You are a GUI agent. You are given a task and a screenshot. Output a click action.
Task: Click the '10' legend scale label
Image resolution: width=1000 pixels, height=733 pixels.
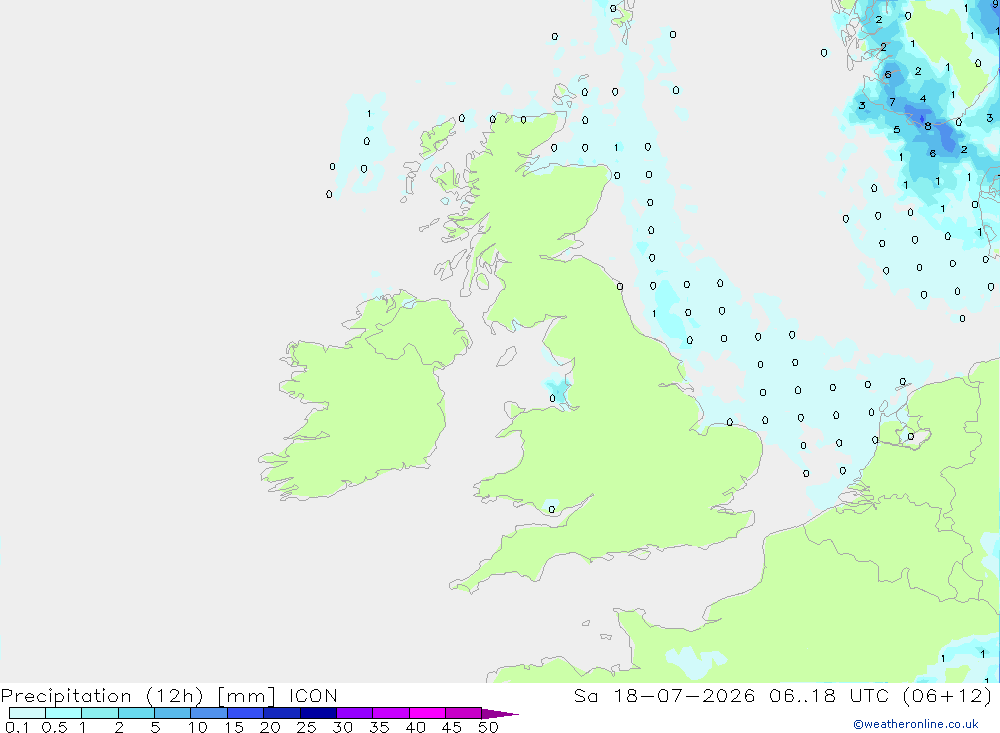(198, 727)
